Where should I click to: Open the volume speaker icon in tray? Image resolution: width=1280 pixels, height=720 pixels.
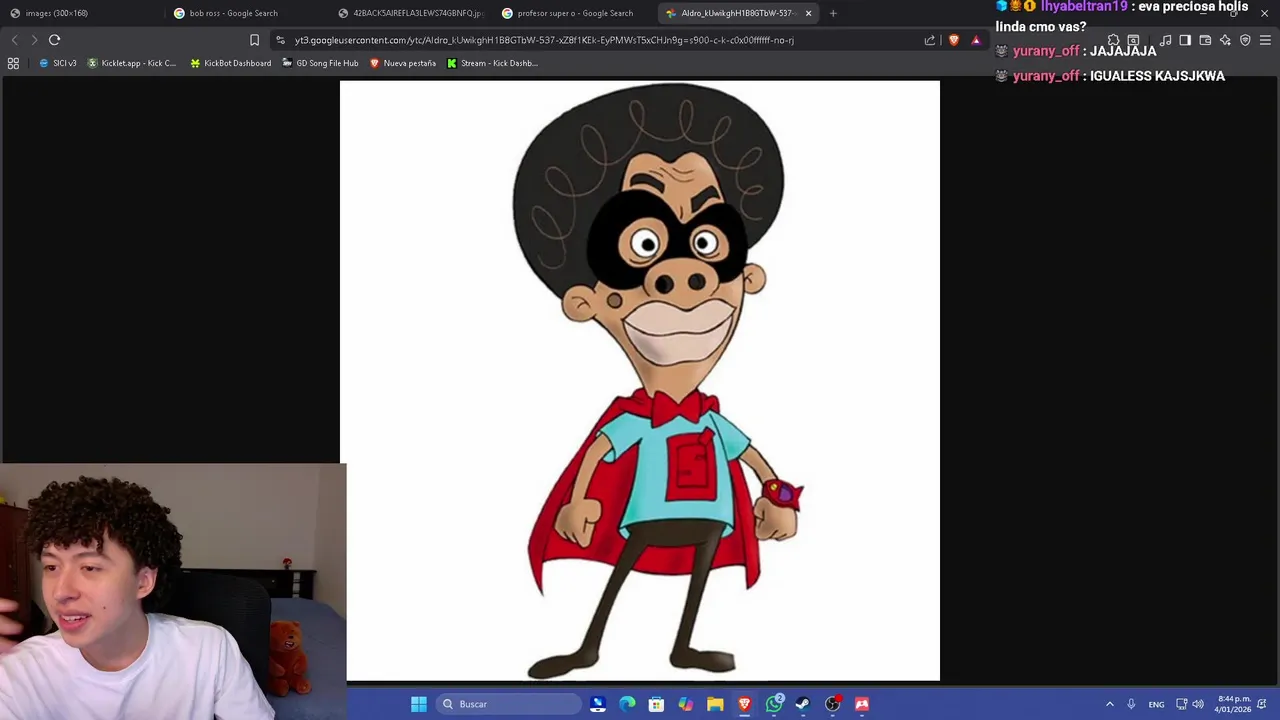tap(1198, 704)
